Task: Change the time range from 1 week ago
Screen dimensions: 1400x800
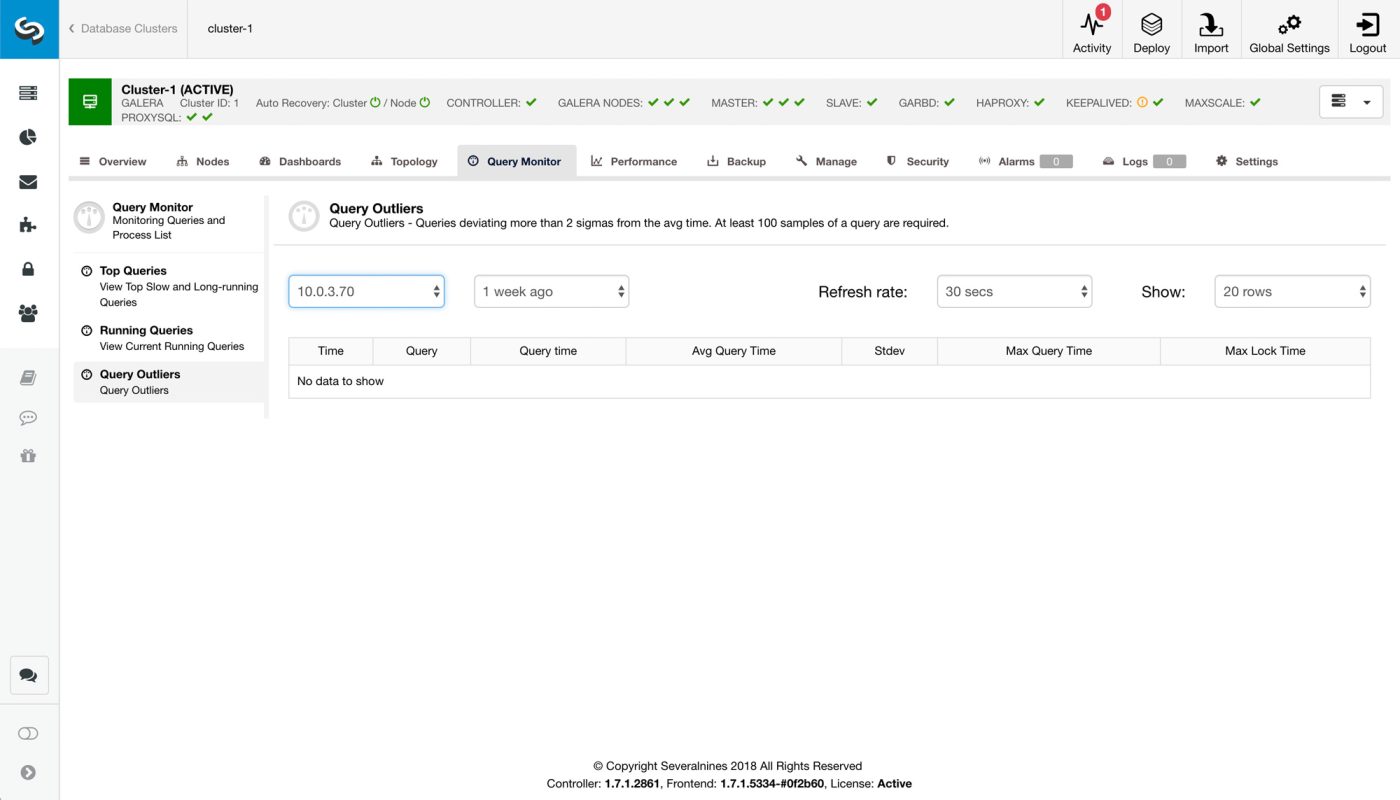Action: [551, 291]
